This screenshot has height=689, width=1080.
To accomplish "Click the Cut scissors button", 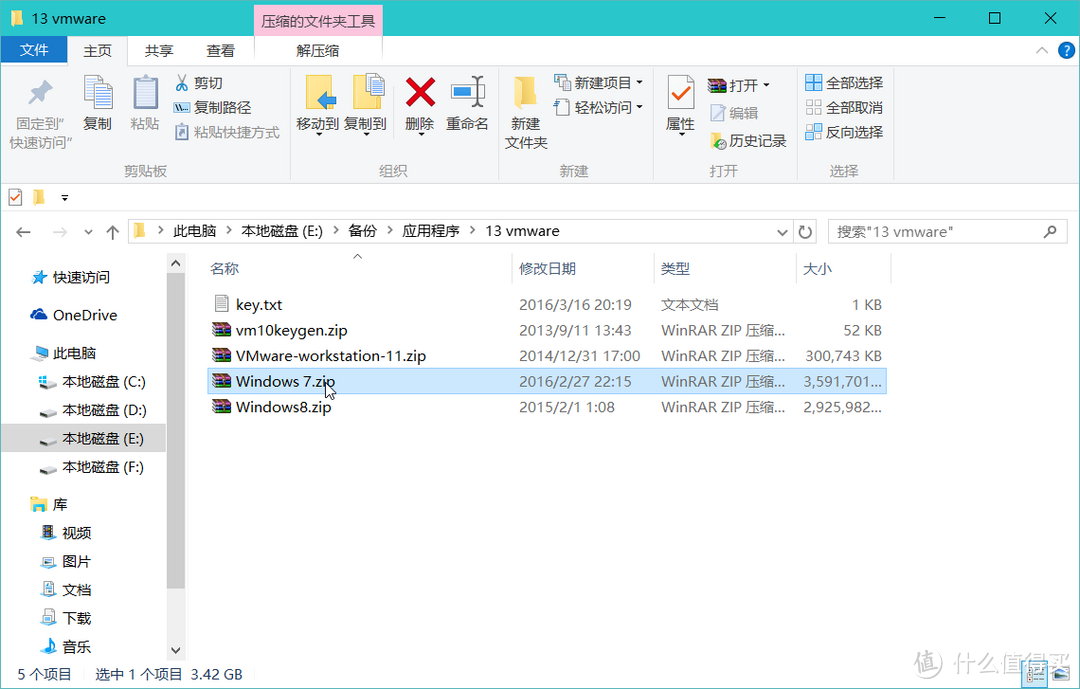I will [199, 83].
